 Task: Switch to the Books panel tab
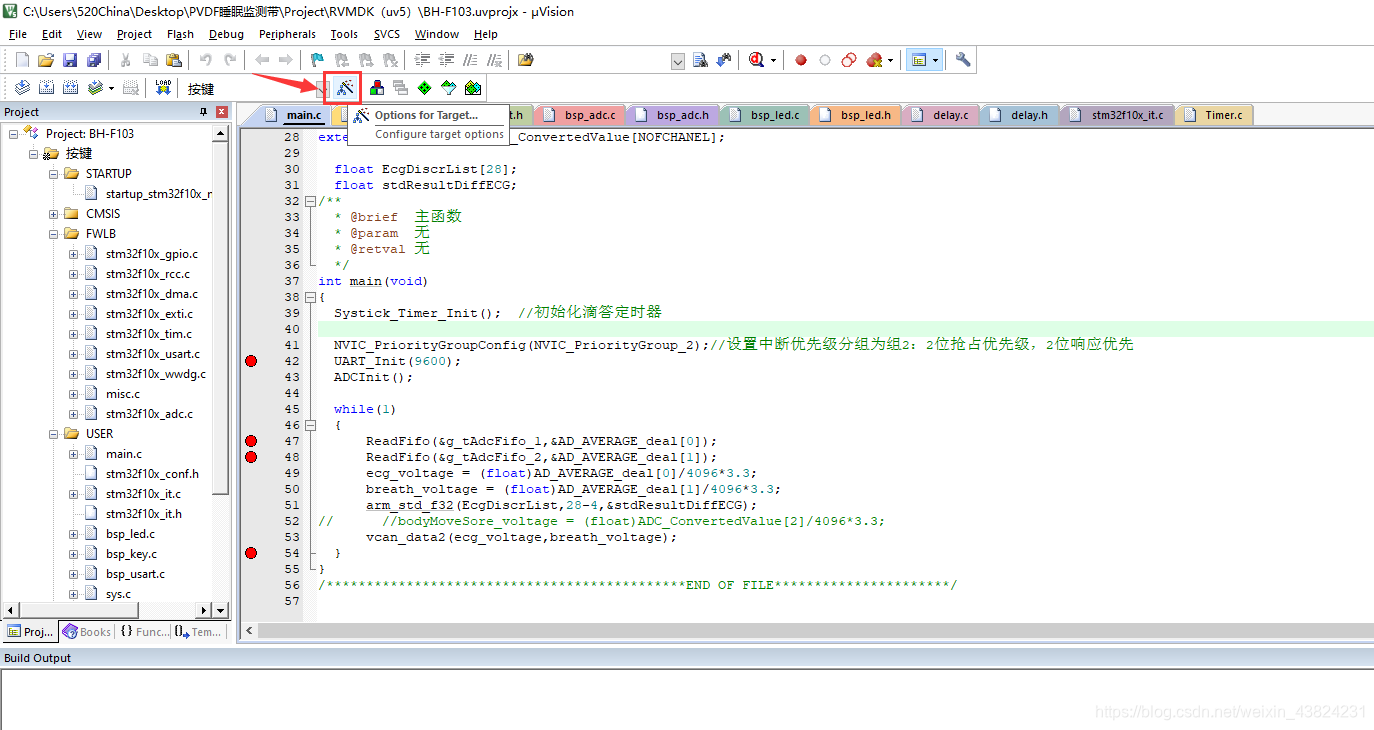pyautogui.click(x=87, y=632)
